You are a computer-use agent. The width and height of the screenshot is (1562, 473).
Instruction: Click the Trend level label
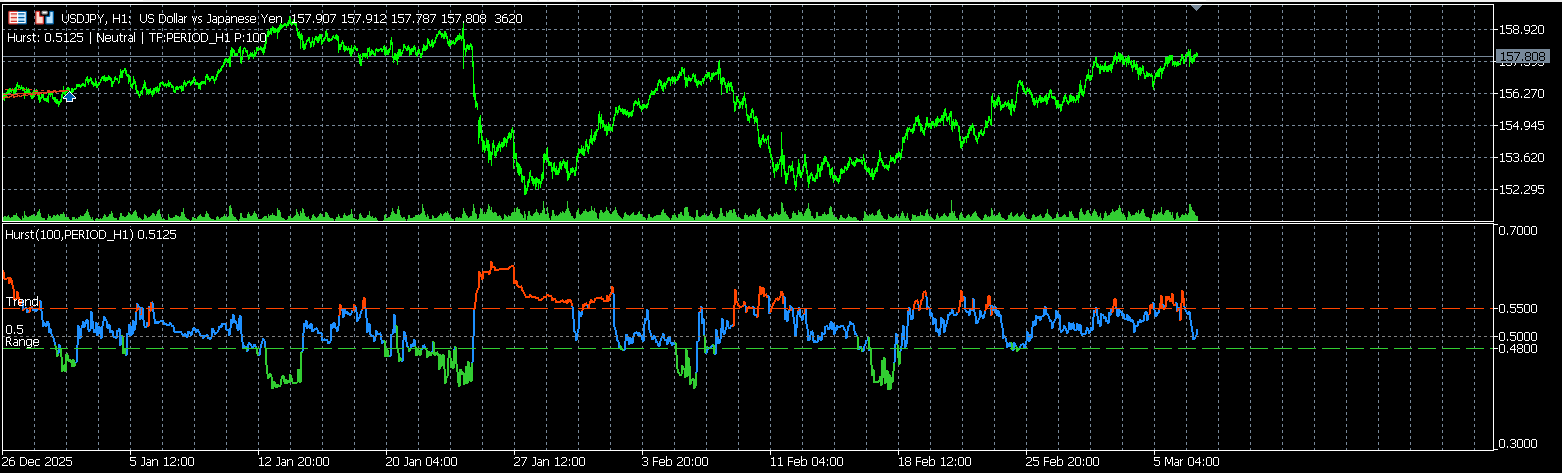pyautogui.click(x=22, y=302)
